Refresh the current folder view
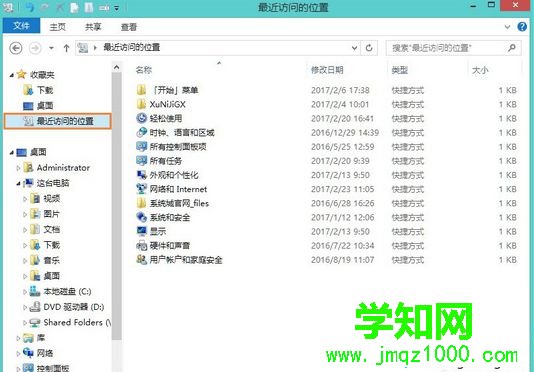 [369, 48]
